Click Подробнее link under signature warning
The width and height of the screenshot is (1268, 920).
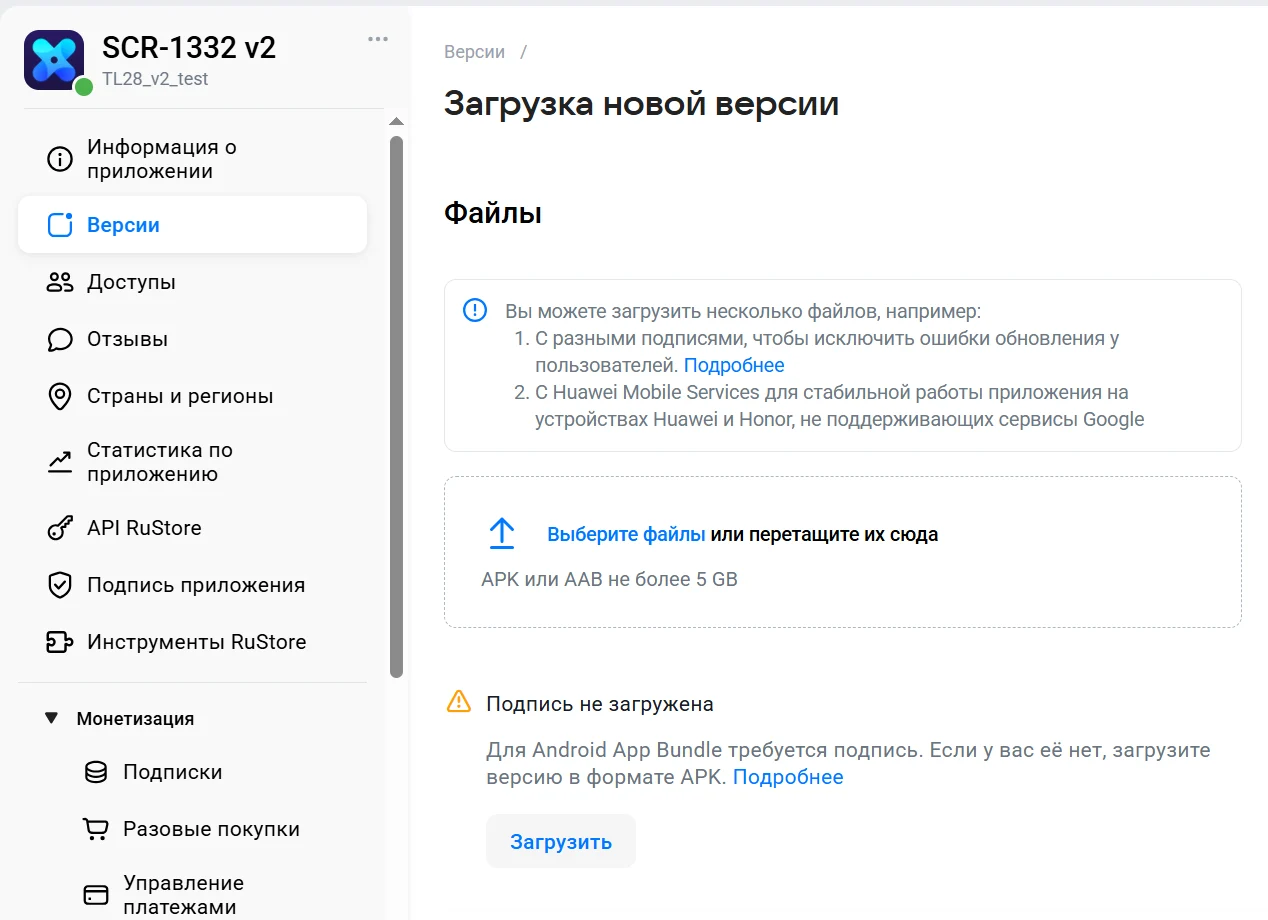pyautogui.click(x=788, y=777)
